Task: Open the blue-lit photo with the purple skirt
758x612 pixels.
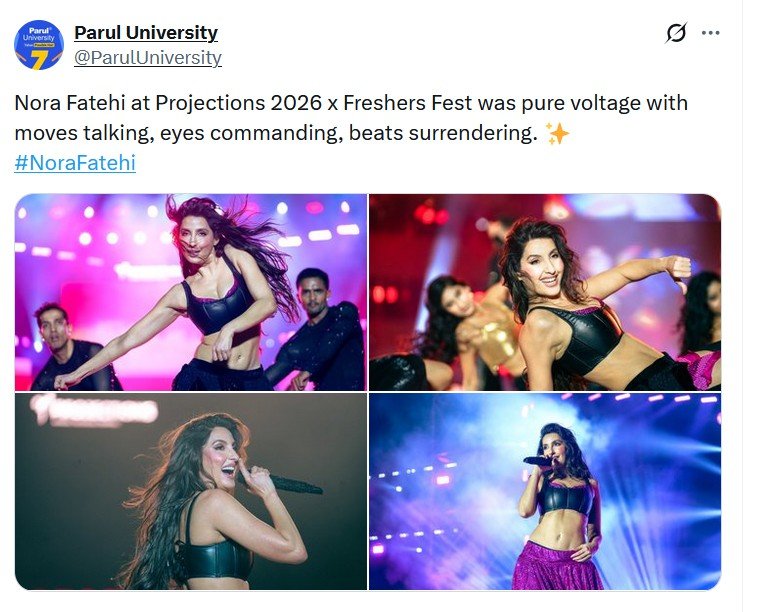Action: click(x=545, y=491)
